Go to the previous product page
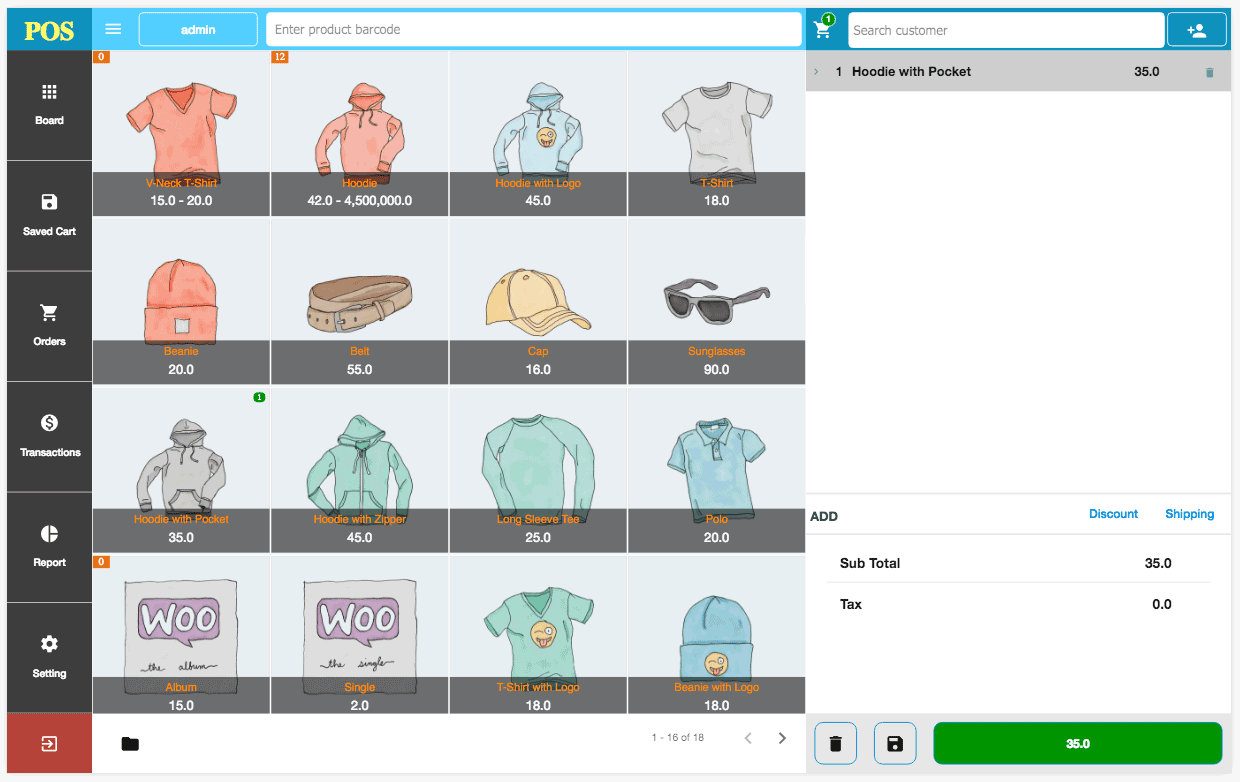This screenshot has width=1240, height=782. pos(748,737)
